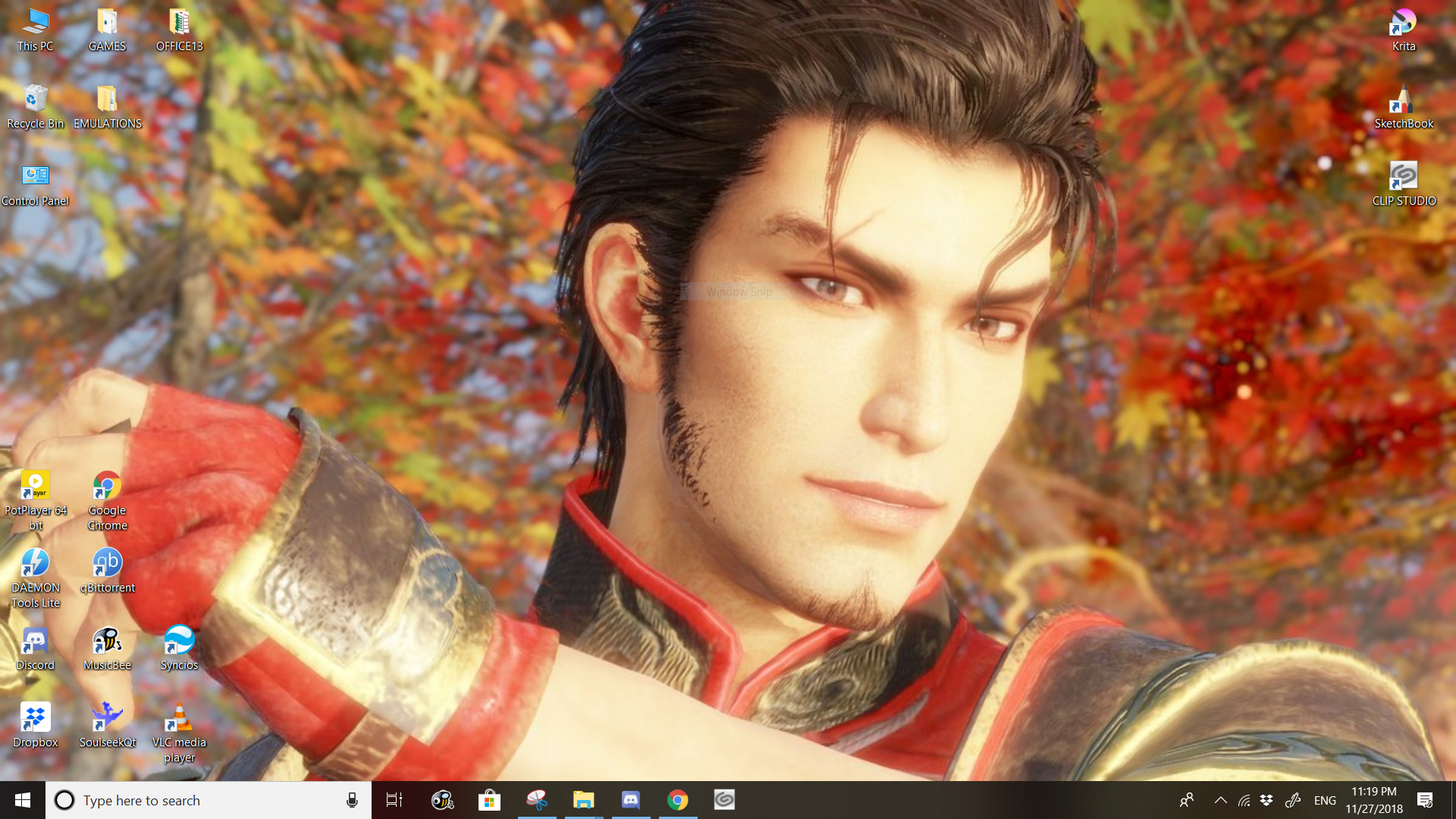Select the Discord desktop shortcut
The image size is (1456, 819).
point(35,649)
